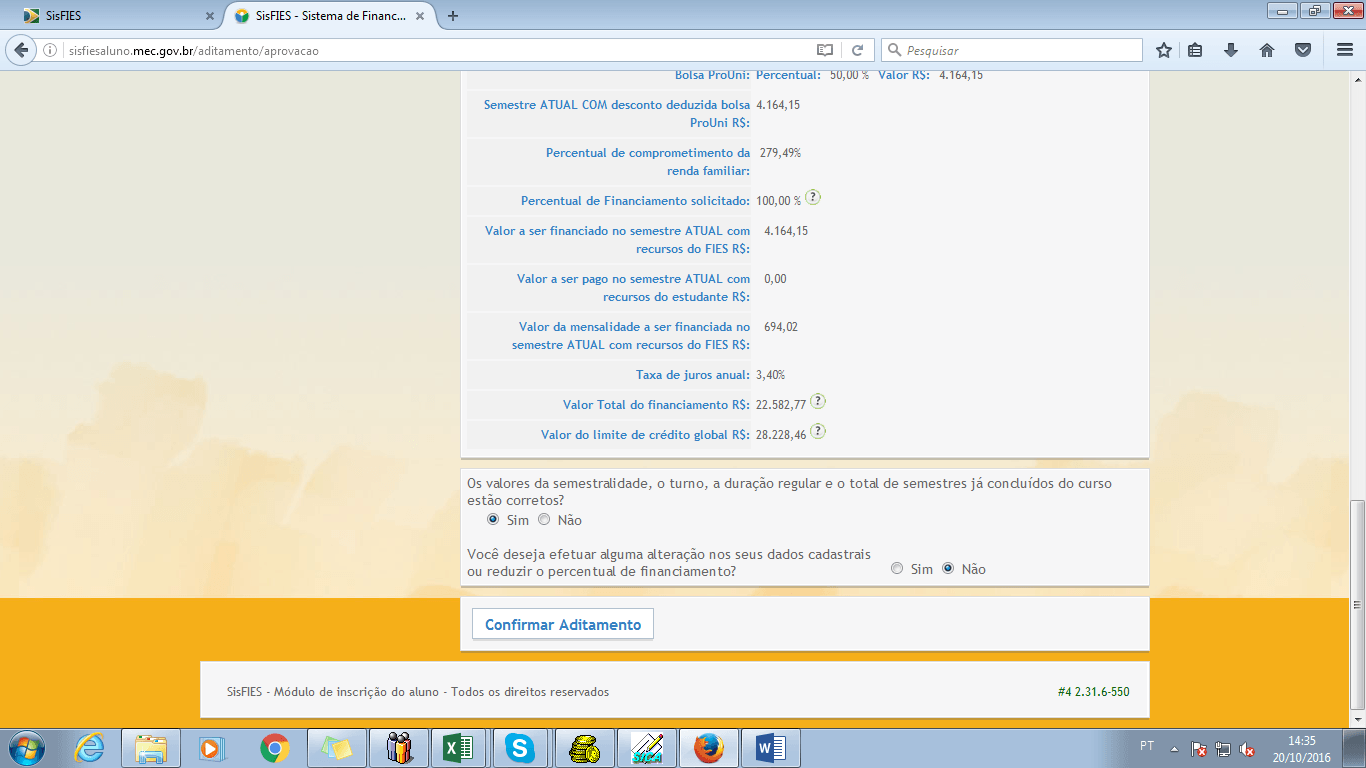Click the Confirmar Aditamento button
Image resolution: width=1366 pixels, height=768 pixels.
click(x=562, y=624)
